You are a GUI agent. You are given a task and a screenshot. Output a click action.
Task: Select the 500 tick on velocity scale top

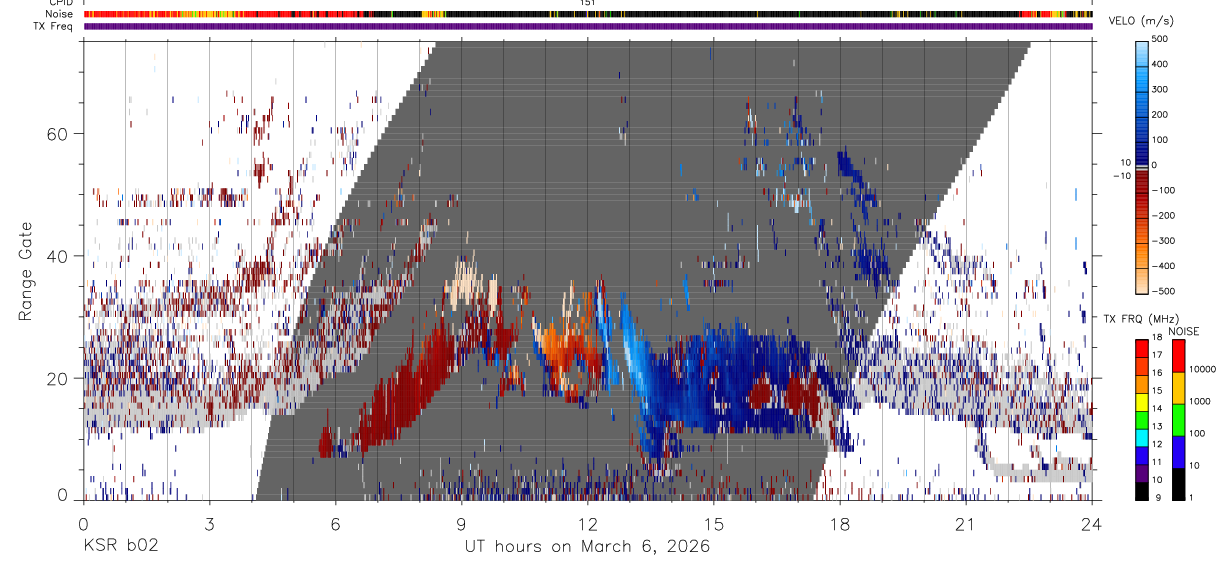(1162, 39)
